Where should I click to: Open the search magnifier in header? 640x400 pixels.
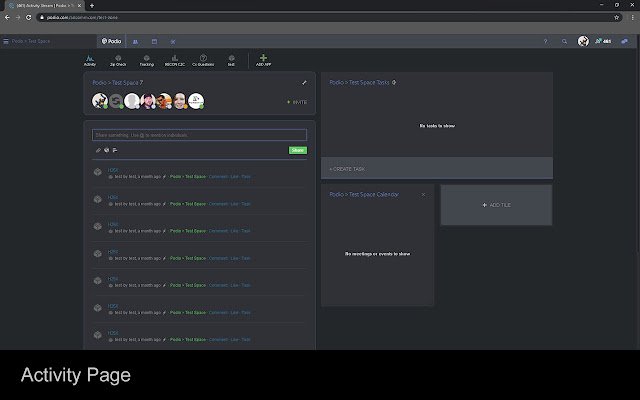[x=564, y=41]
